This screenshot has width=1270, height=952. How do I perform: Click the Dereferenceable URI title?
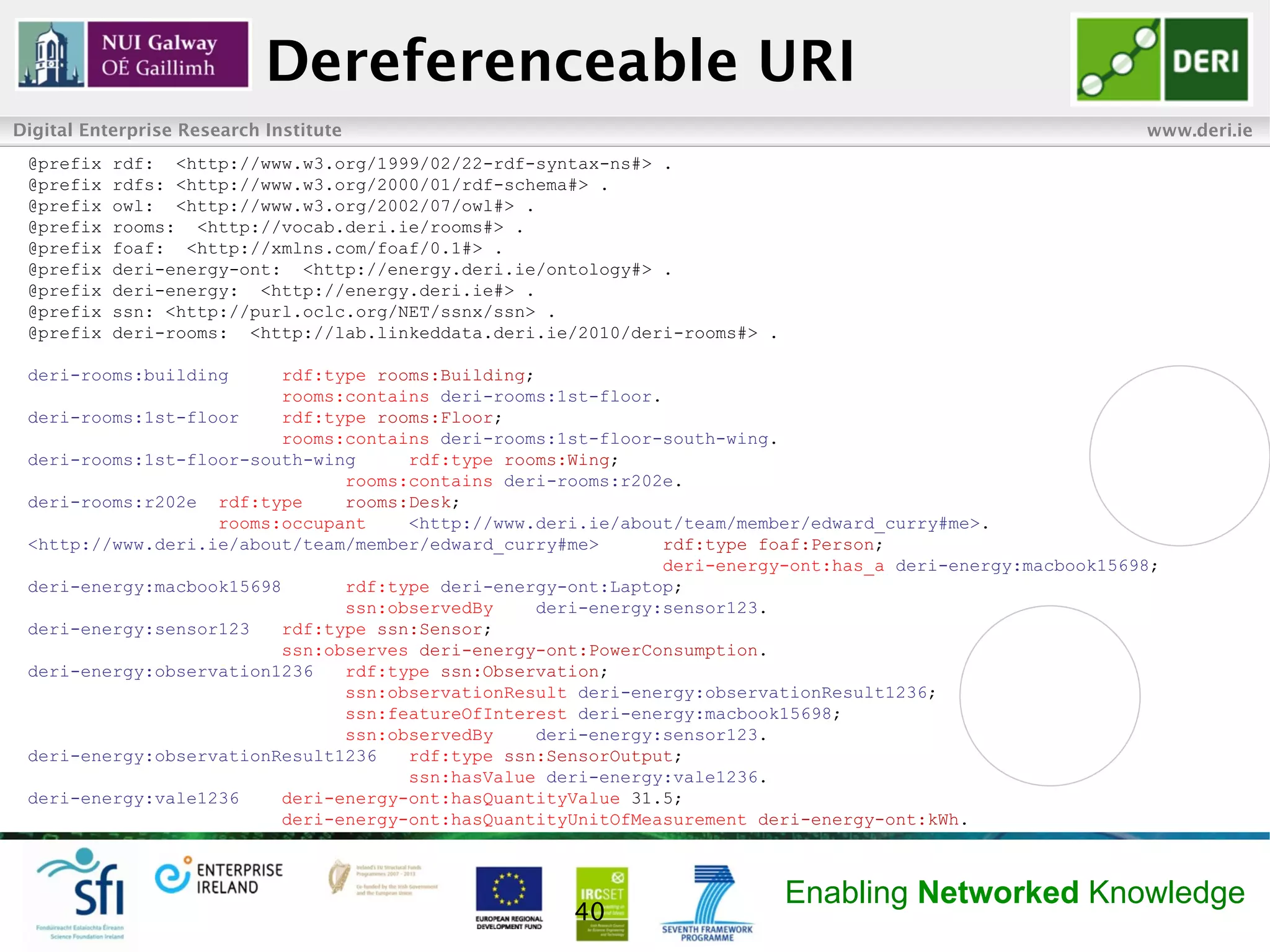[561, 61]
